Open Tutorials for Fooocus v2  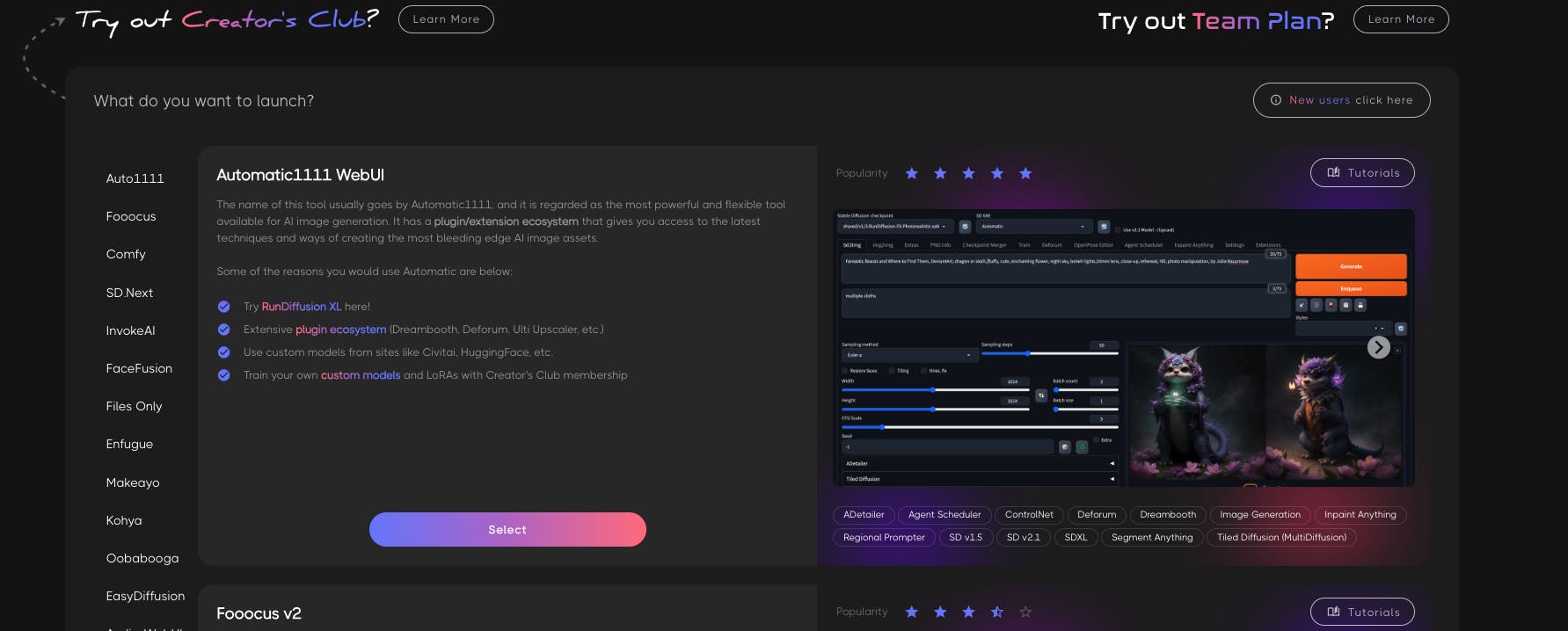pos(1362,612)
